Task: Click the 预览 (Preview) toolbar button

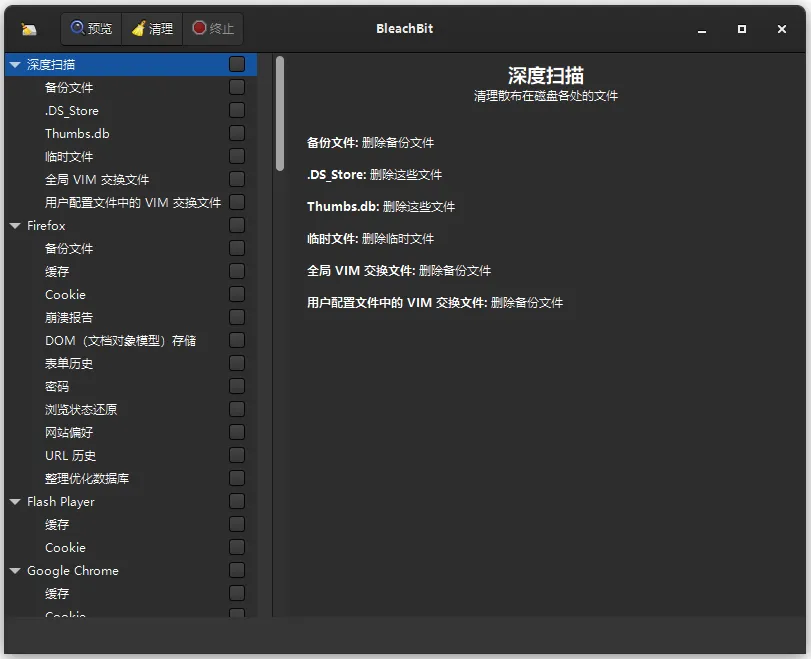Action: (92, 28)
